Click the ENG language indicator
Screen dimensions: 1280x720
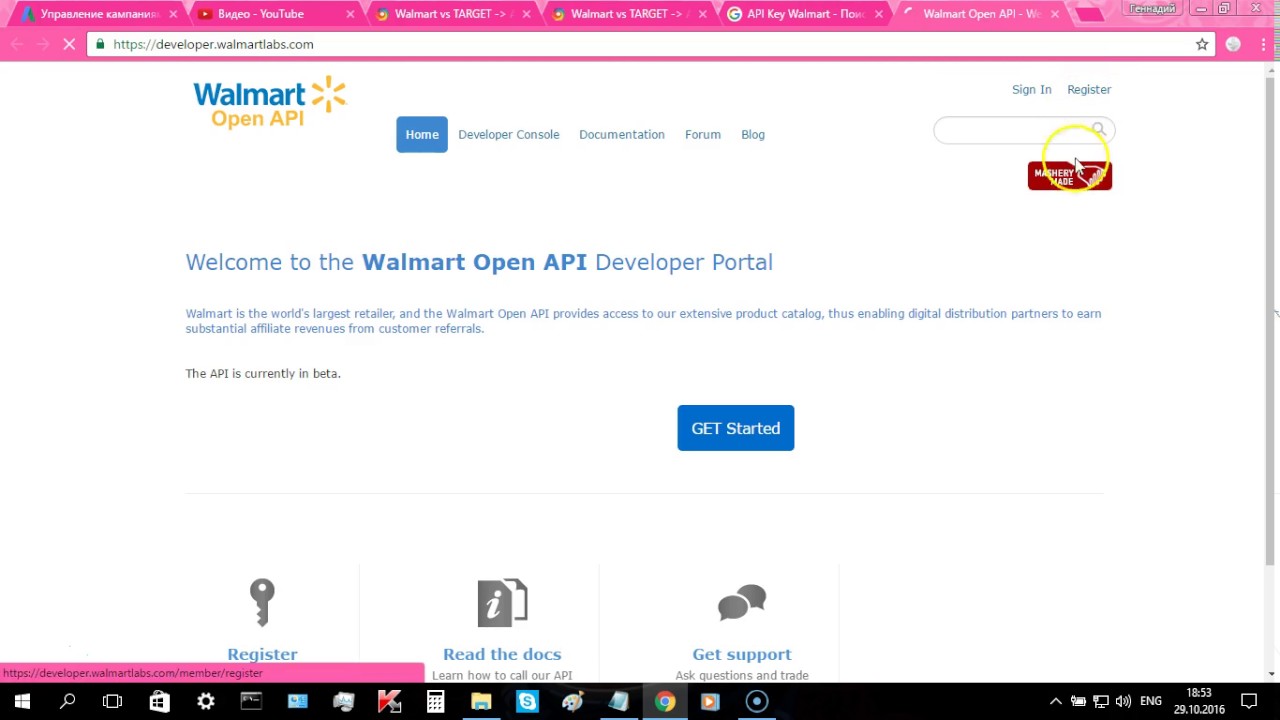1151,701
